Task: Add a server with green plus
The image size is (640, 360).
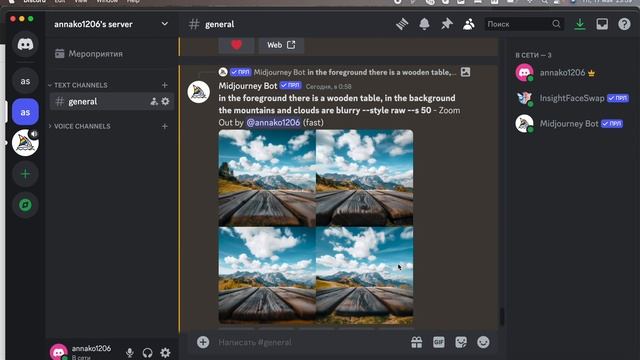Action: (25, 174)
